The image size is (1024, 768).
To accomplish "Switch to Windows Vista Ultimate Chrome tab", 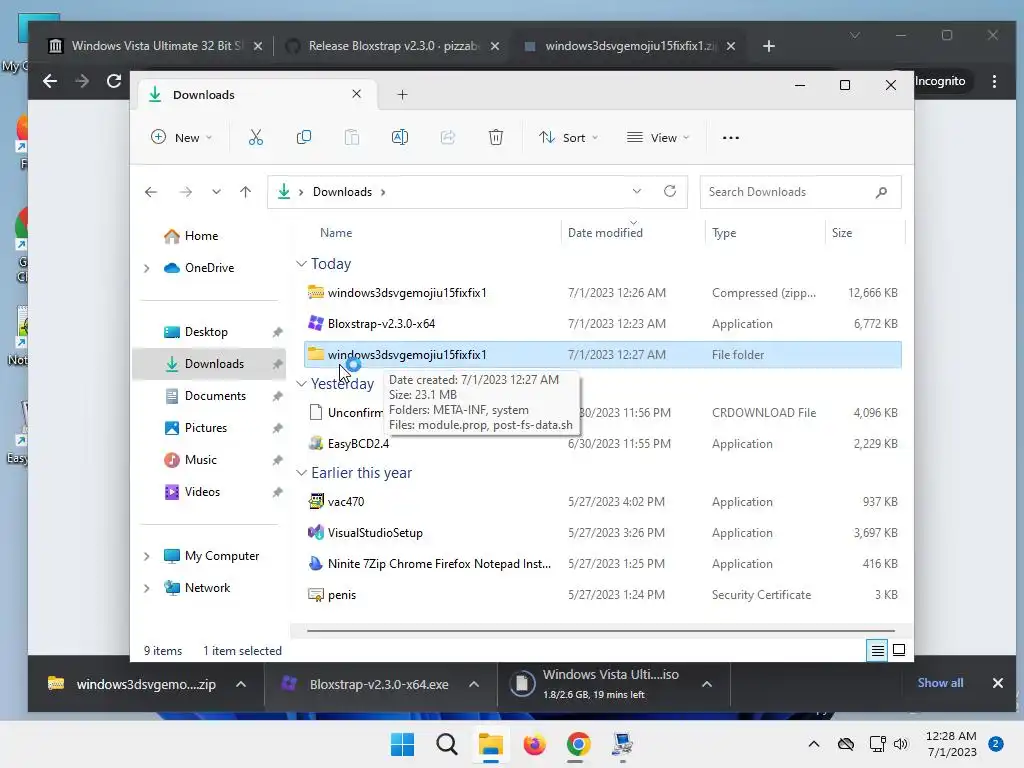I will point(153,46).
